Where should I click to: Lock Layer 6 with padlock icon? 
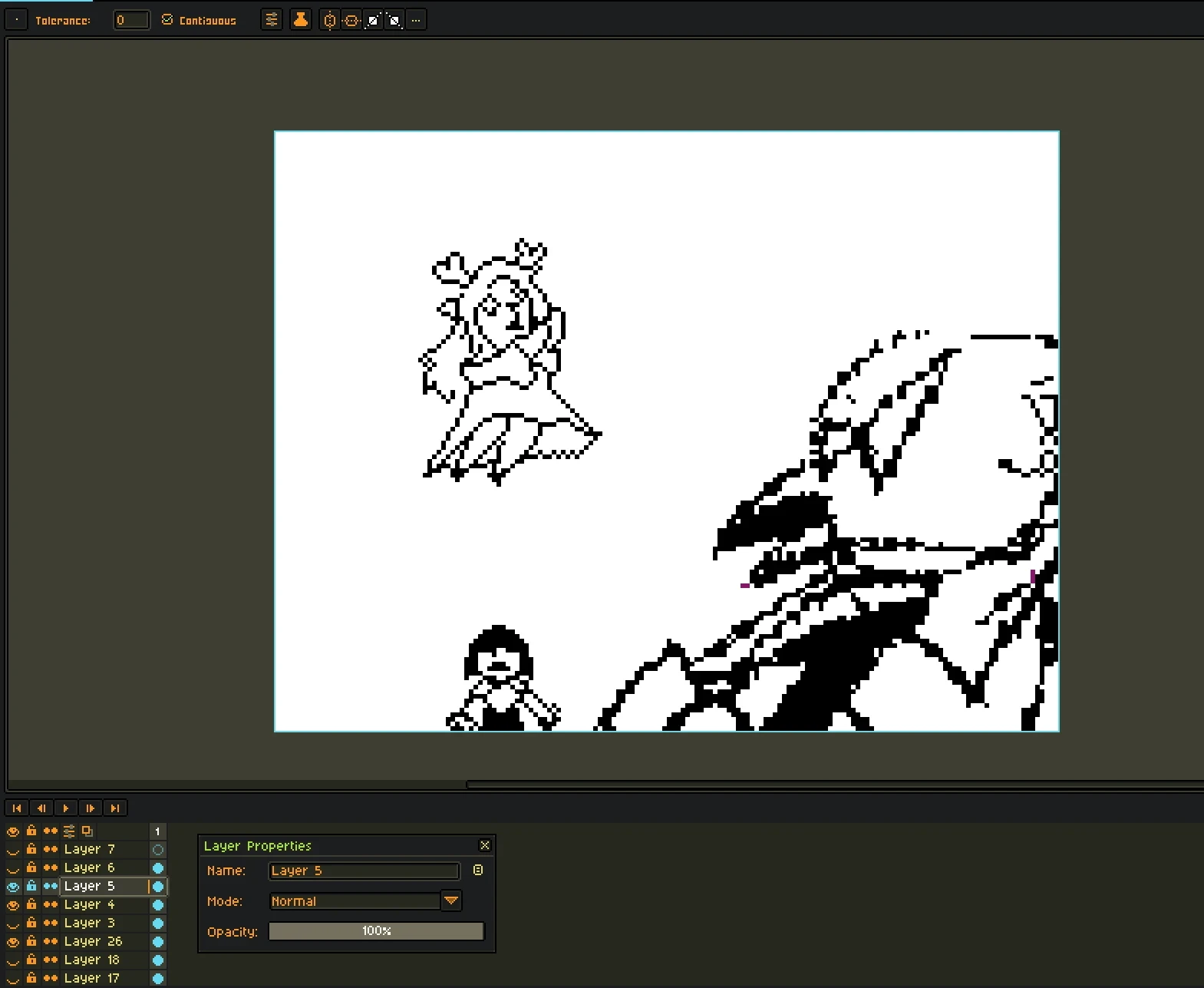[31, 867]
